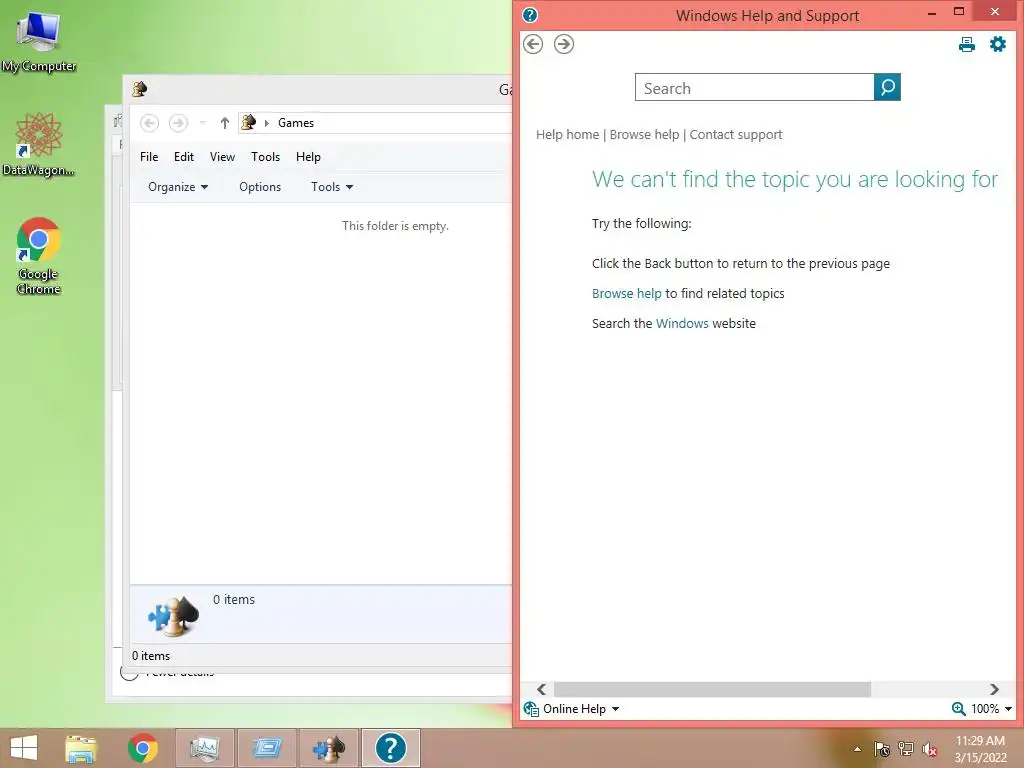Click Games window back arrow

click(x=149, y=123)
